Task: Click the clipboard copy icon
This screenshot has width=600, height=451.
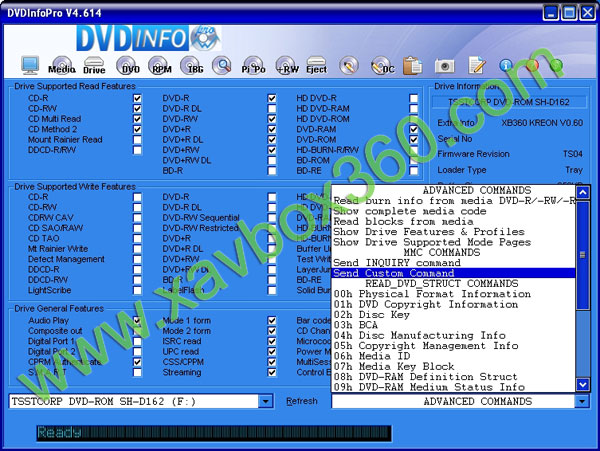Action: coord(412,65)
